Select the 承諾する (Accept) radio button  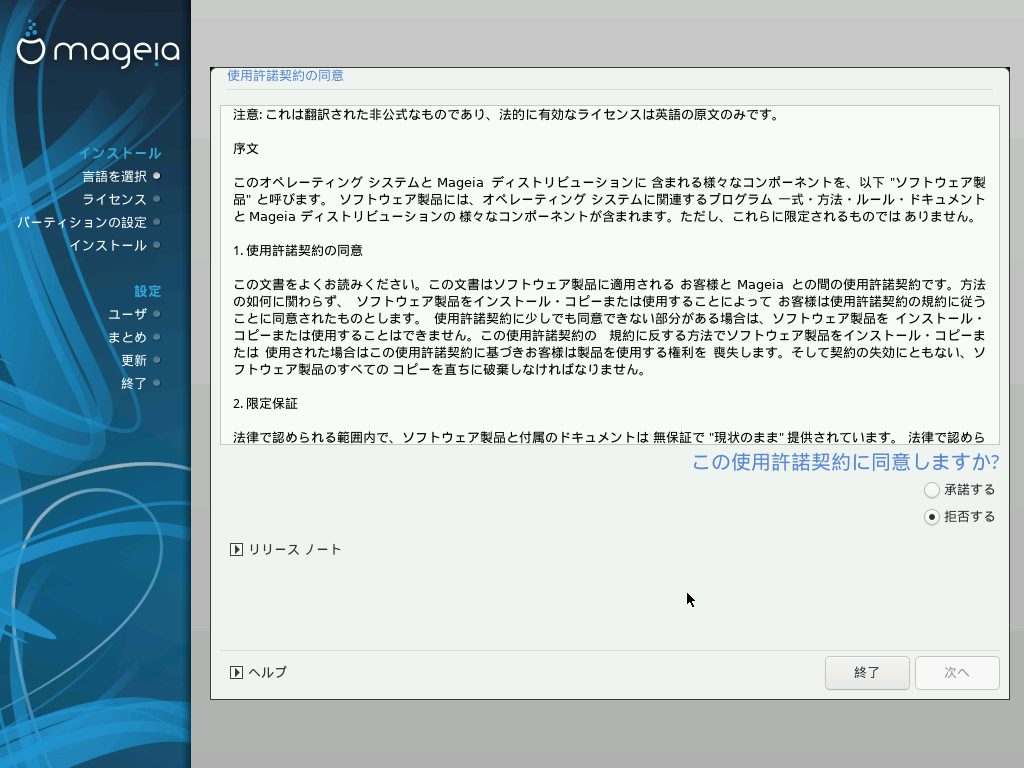(932, 490)
